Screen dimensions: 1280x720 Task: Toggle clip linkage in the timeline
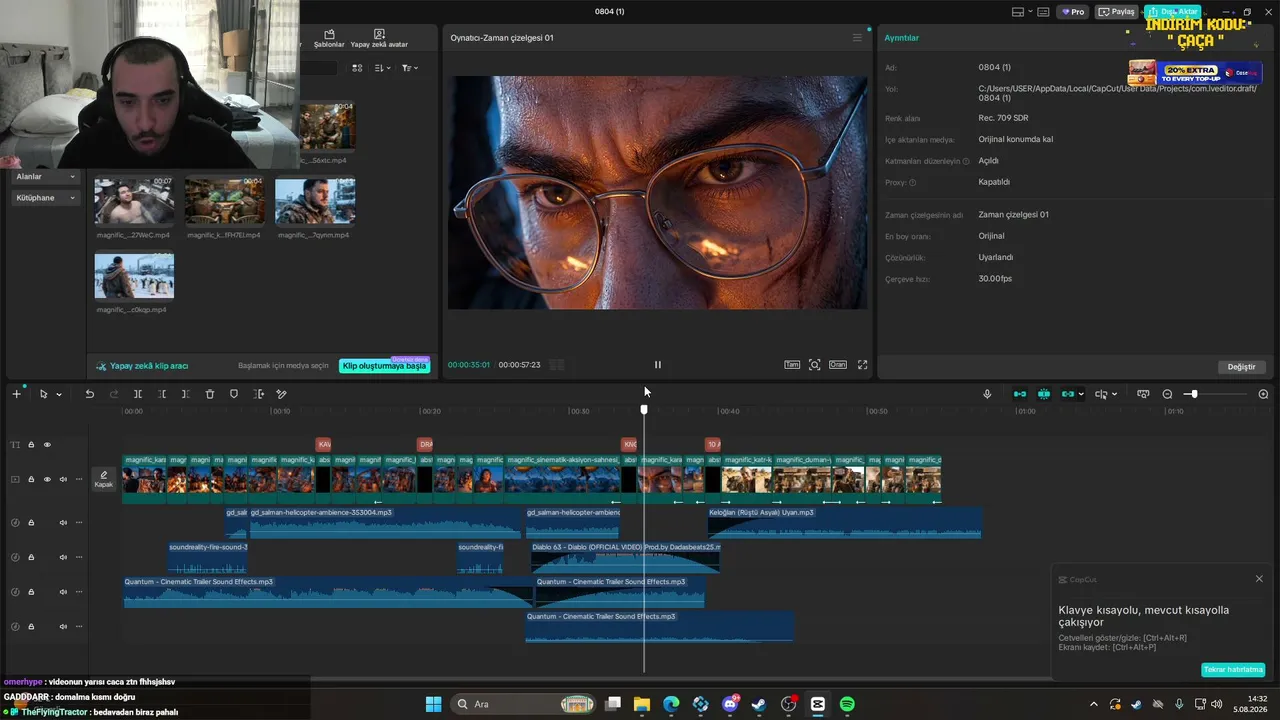(1068, 394)
